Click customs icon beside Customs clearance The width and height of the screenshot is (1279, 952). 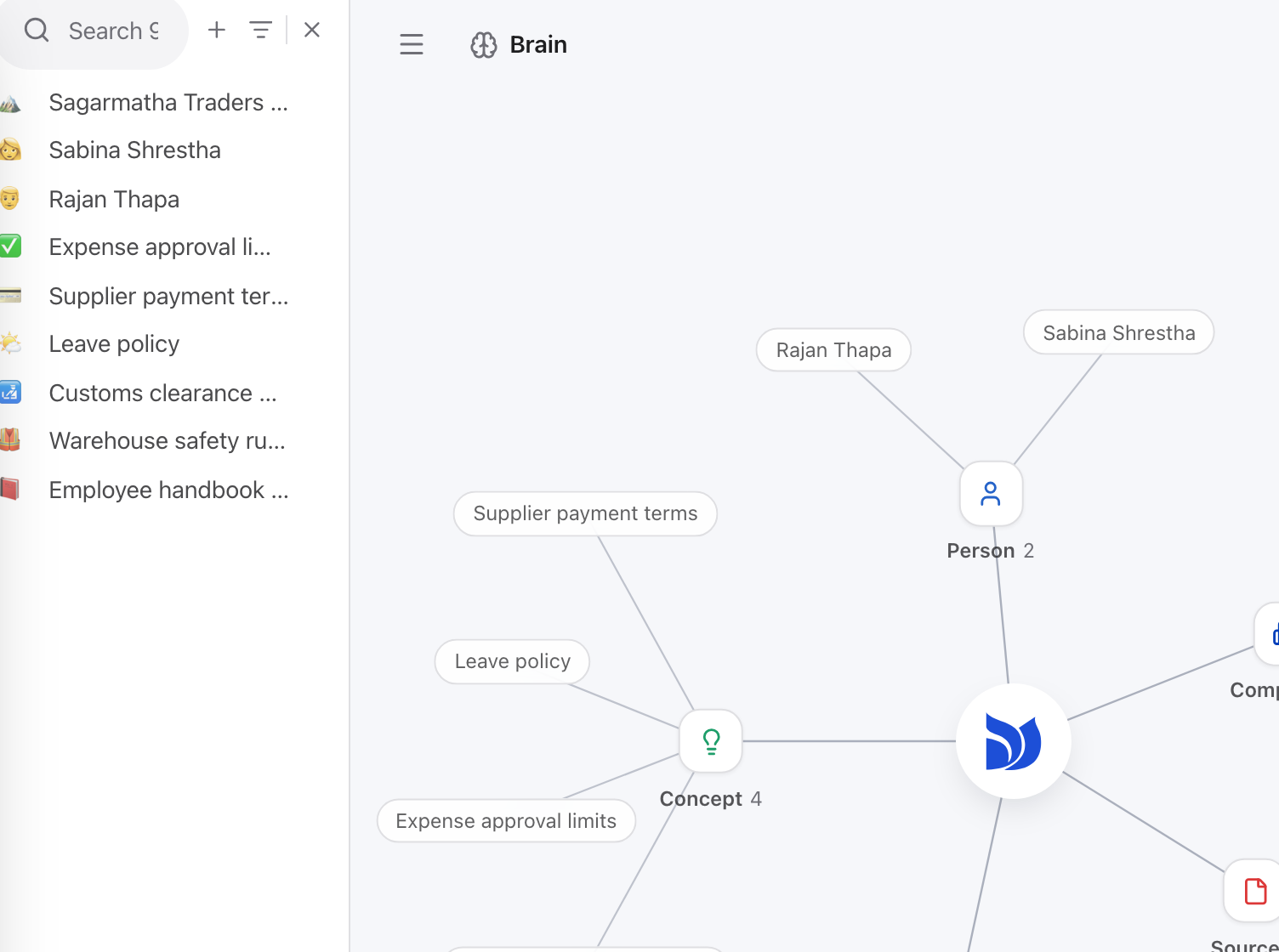[x=10, y=393]
